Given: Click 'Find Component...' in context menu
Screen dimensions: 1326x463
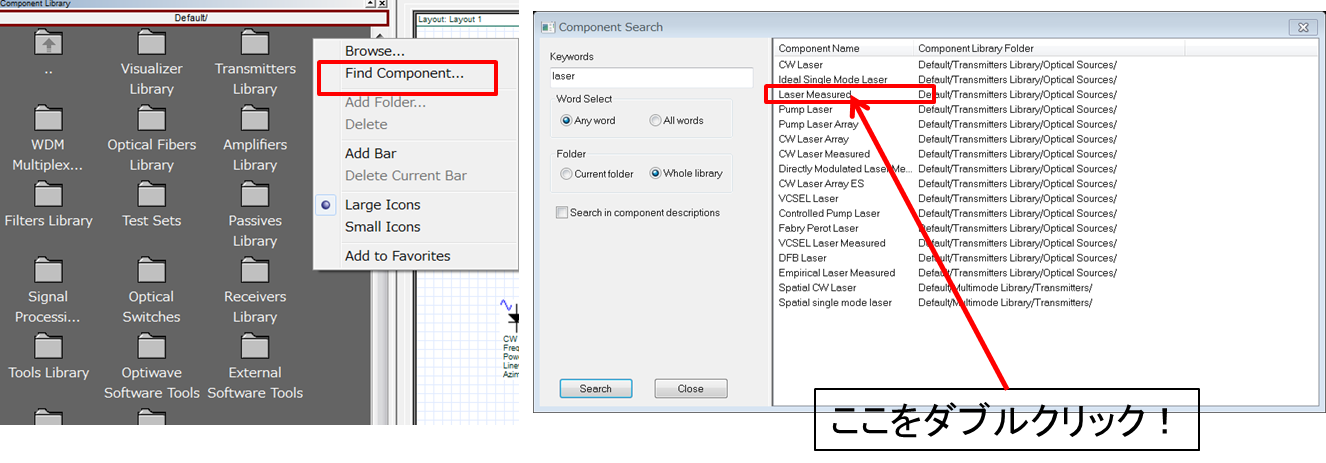Looking at the screenshot, I should (404, 73).
